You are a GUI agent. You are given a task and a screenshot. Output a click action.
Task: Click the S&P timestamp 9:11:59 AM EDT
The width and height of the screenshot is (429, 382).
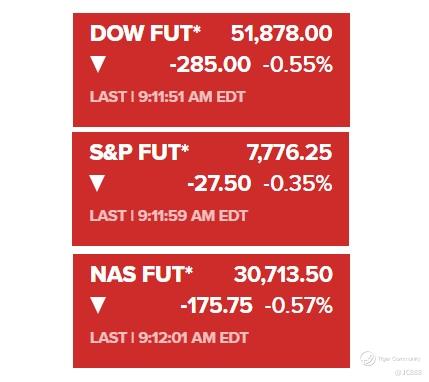point(193,216)
